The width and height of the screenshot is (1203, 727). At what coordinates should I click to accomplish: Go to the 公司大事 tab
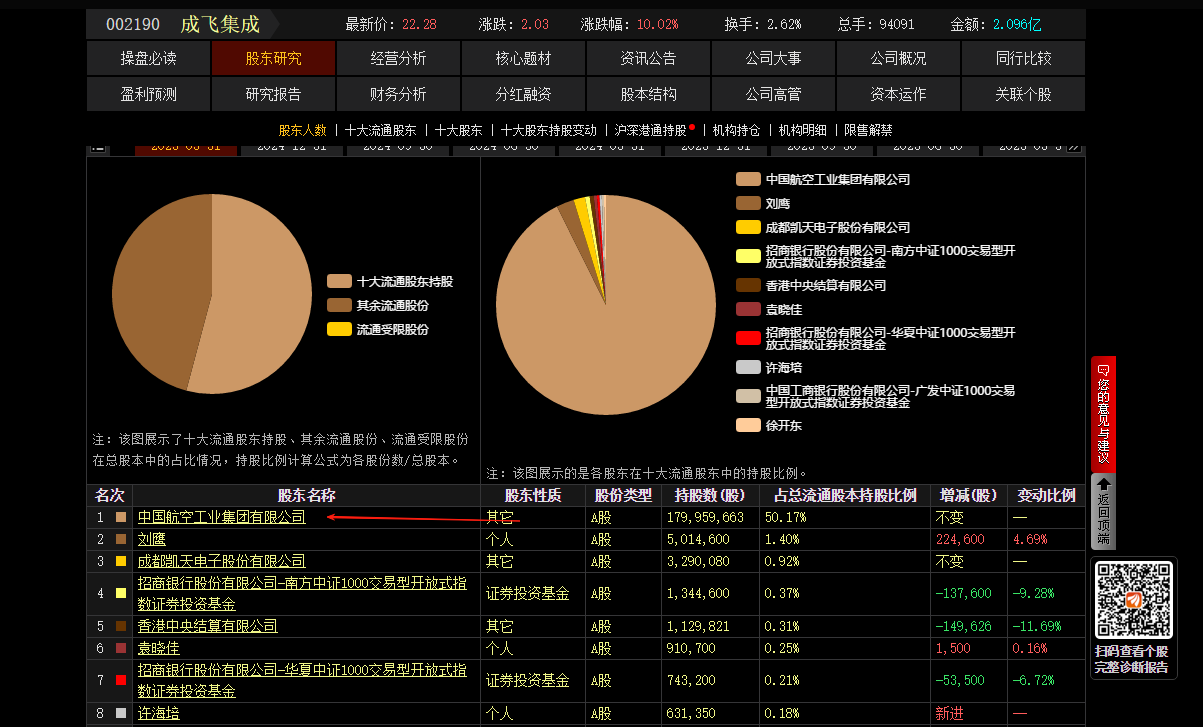tap(773, 59)
